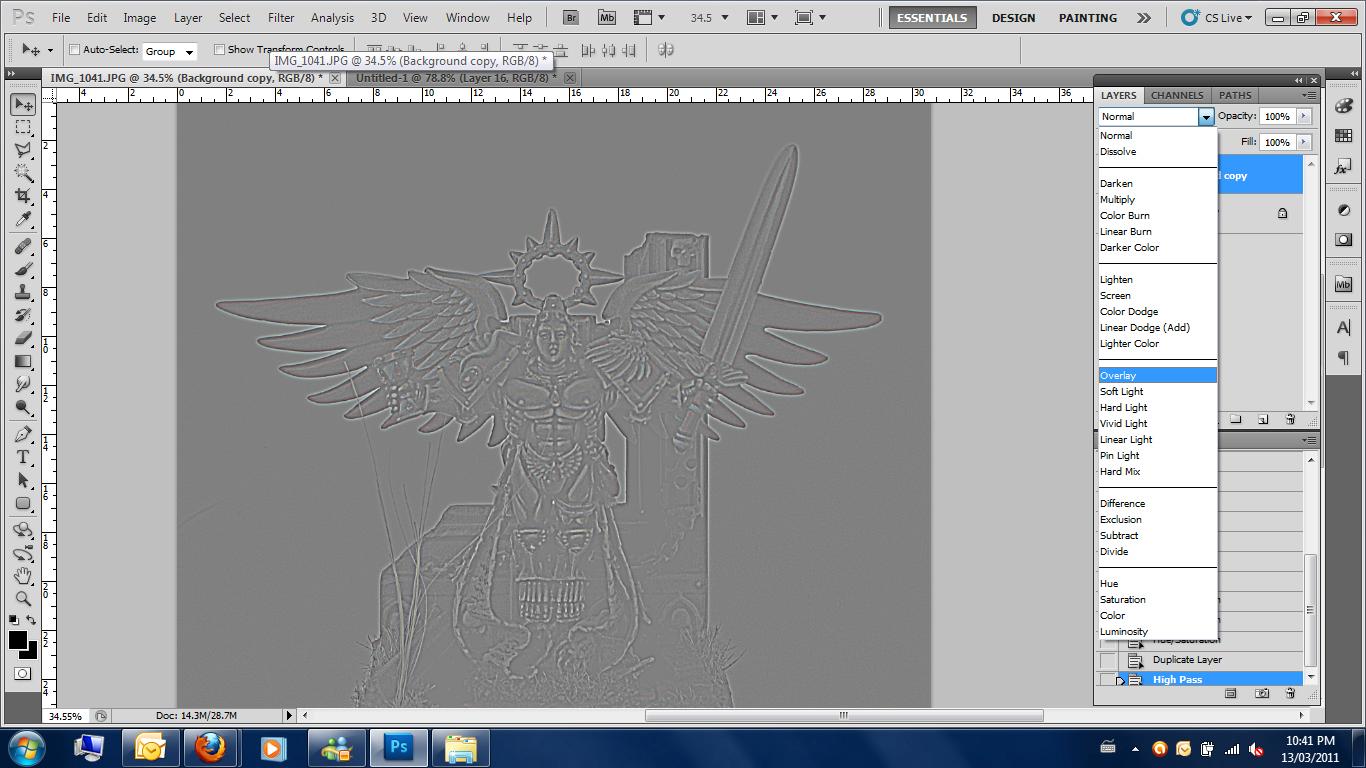Open the blend mode dropdown arrow

point(1206,117)
